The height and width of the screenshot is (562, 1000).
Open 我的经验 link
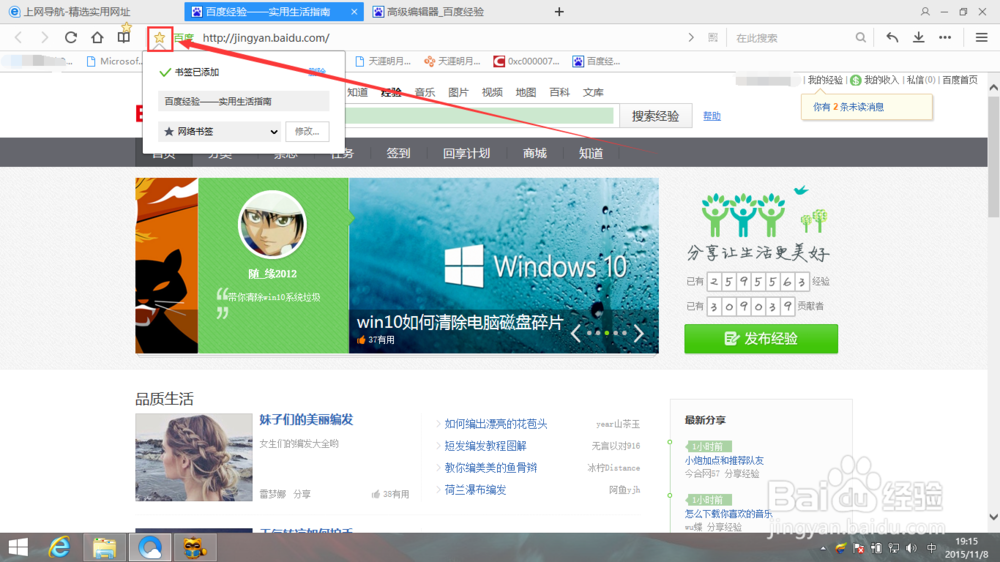point(825,80)
